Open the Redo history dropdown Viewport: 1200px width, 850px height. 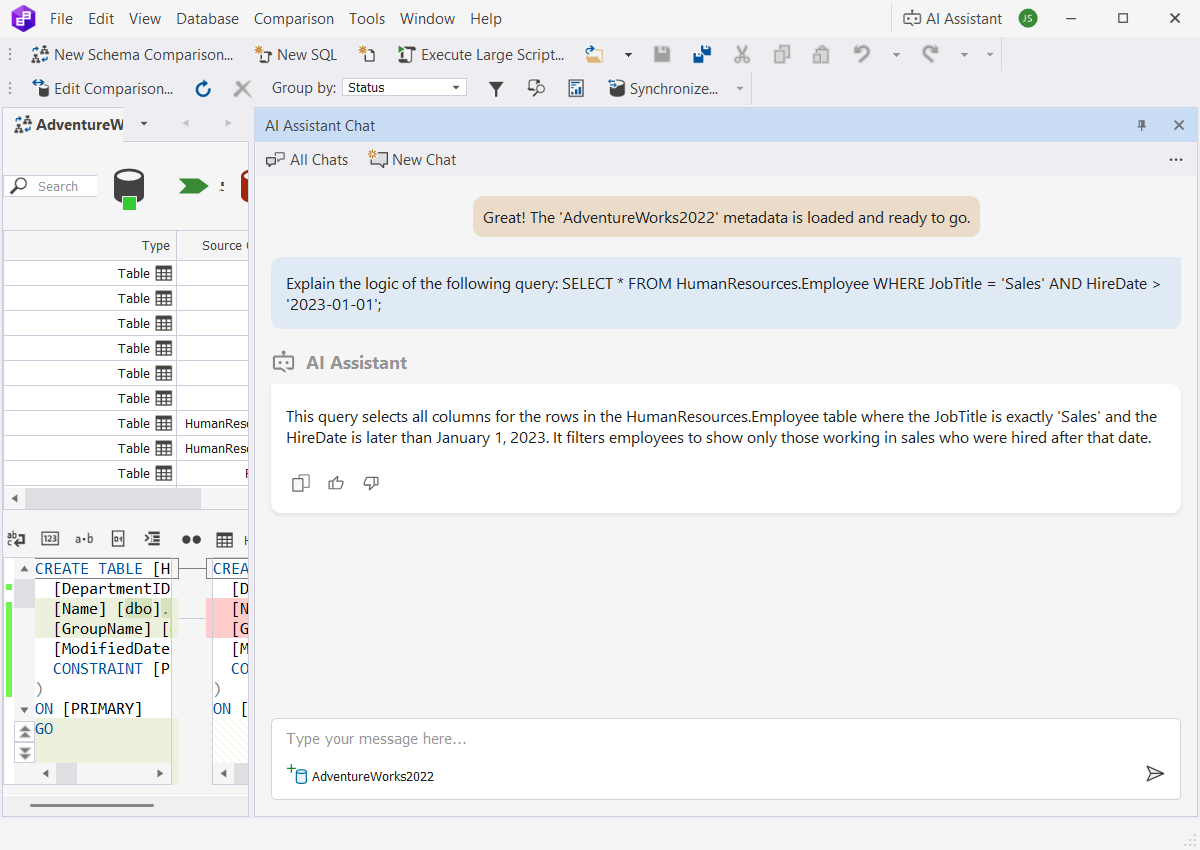(x=964, y=55)
